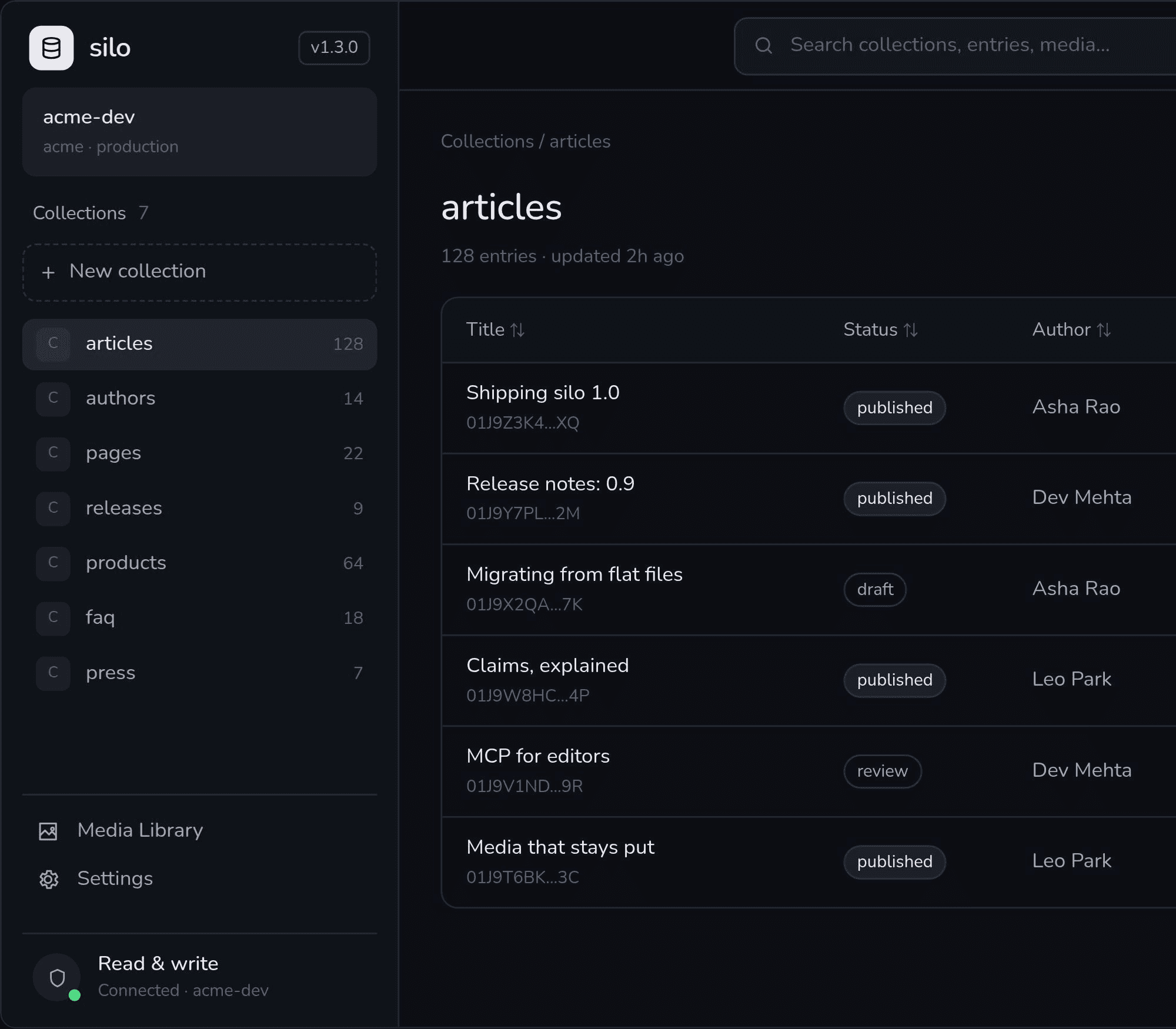This screenshot has height=1029, width=1176.
Task: Open the entry Release notes: 0.9
Action: (x=550, y=484)
